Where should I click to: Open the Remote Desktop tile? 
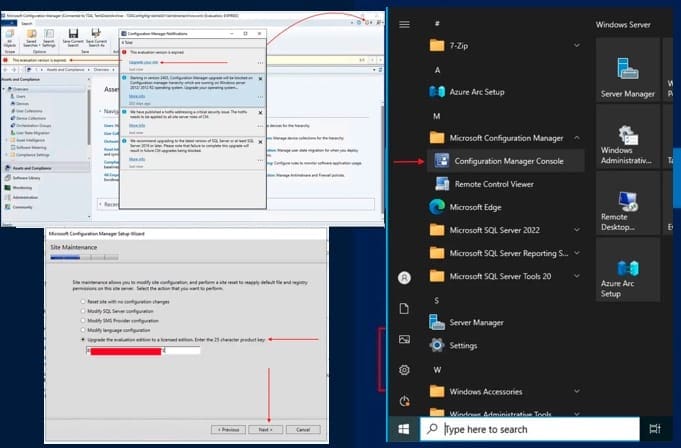tap(628, 203)
